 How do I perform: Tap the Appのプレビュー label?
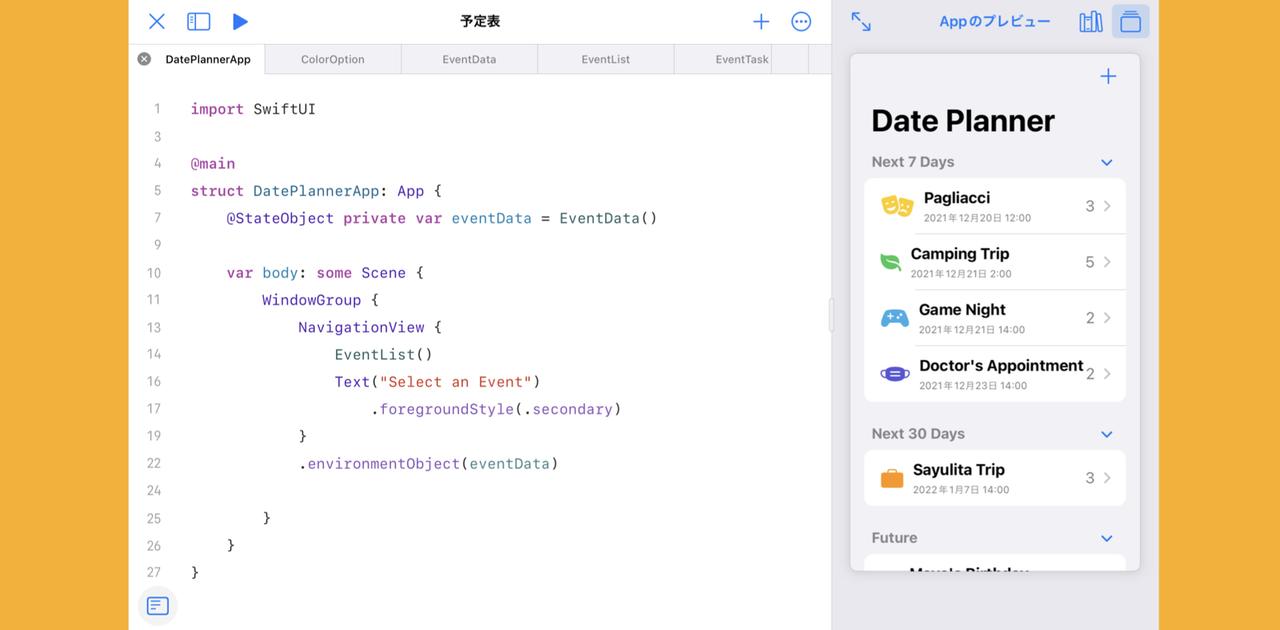(x=995, y=20)
